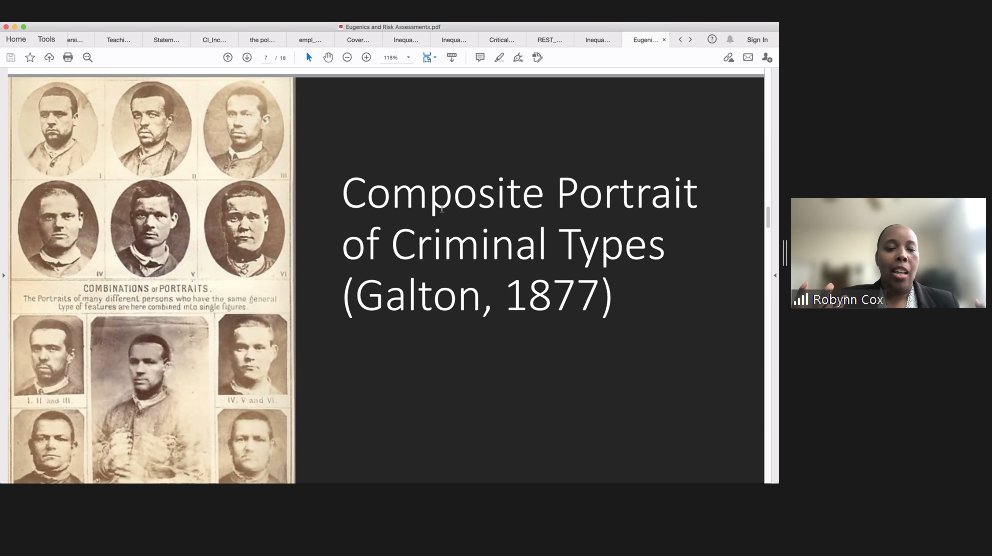Choose the Selection arrow tool

point(309,58)
